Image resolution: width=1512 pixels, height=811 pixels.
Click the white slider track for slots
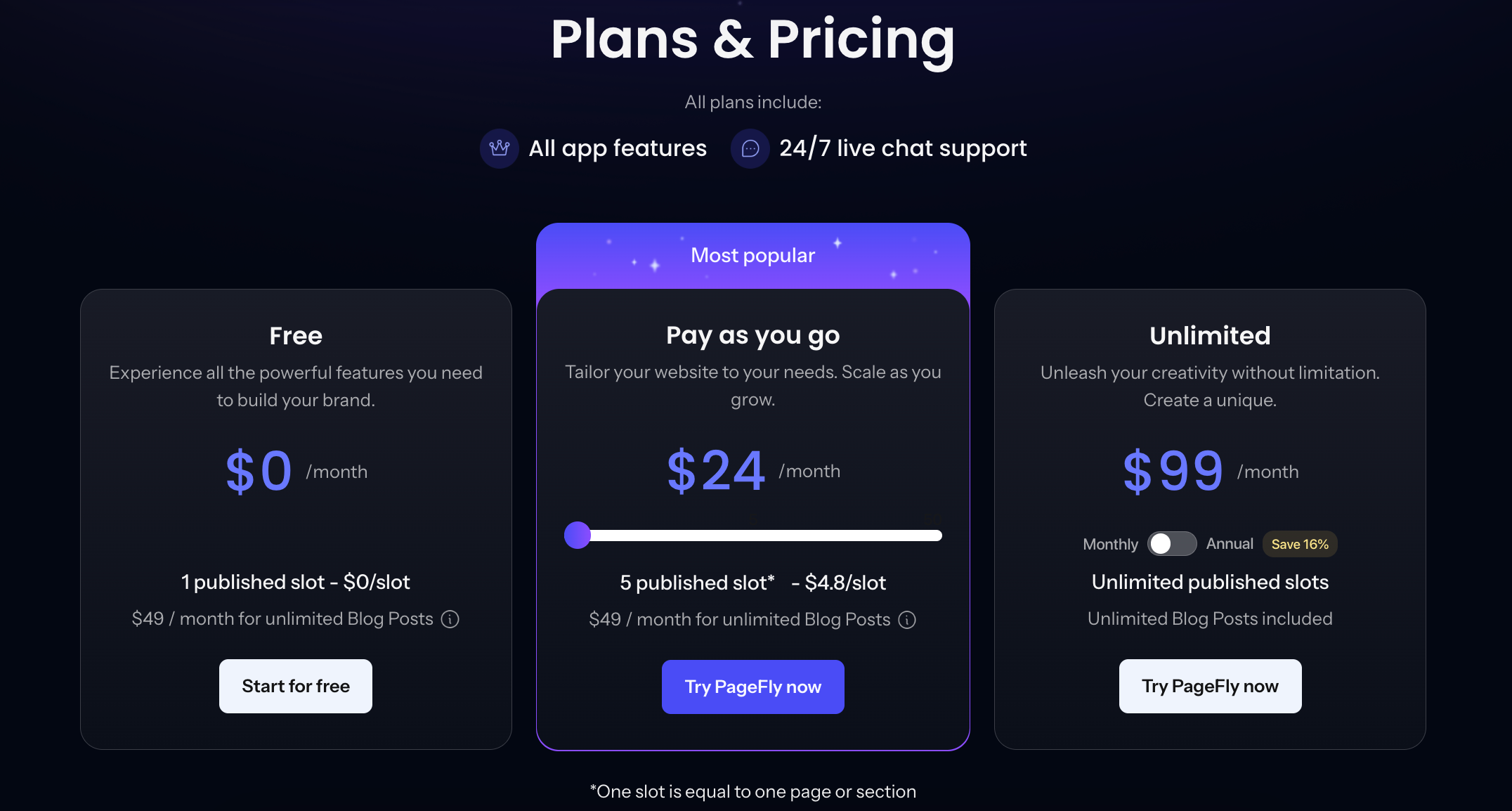click(766, 536)
